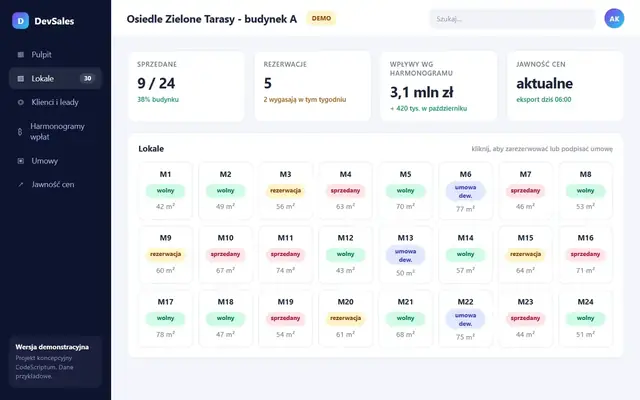The width and height of the screenshot is (640, 400).
Task: Click the M18 unit label
Action: click(x=225, y=302)
